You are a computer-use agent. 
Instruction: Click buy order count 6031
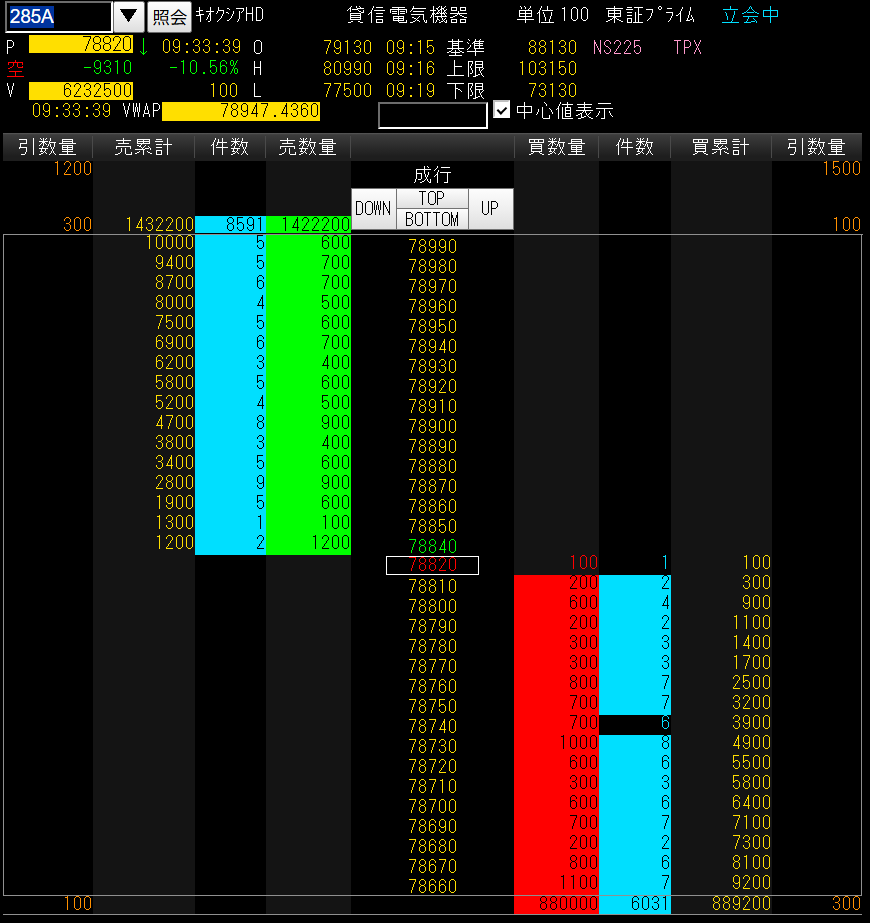click(649, 904)
